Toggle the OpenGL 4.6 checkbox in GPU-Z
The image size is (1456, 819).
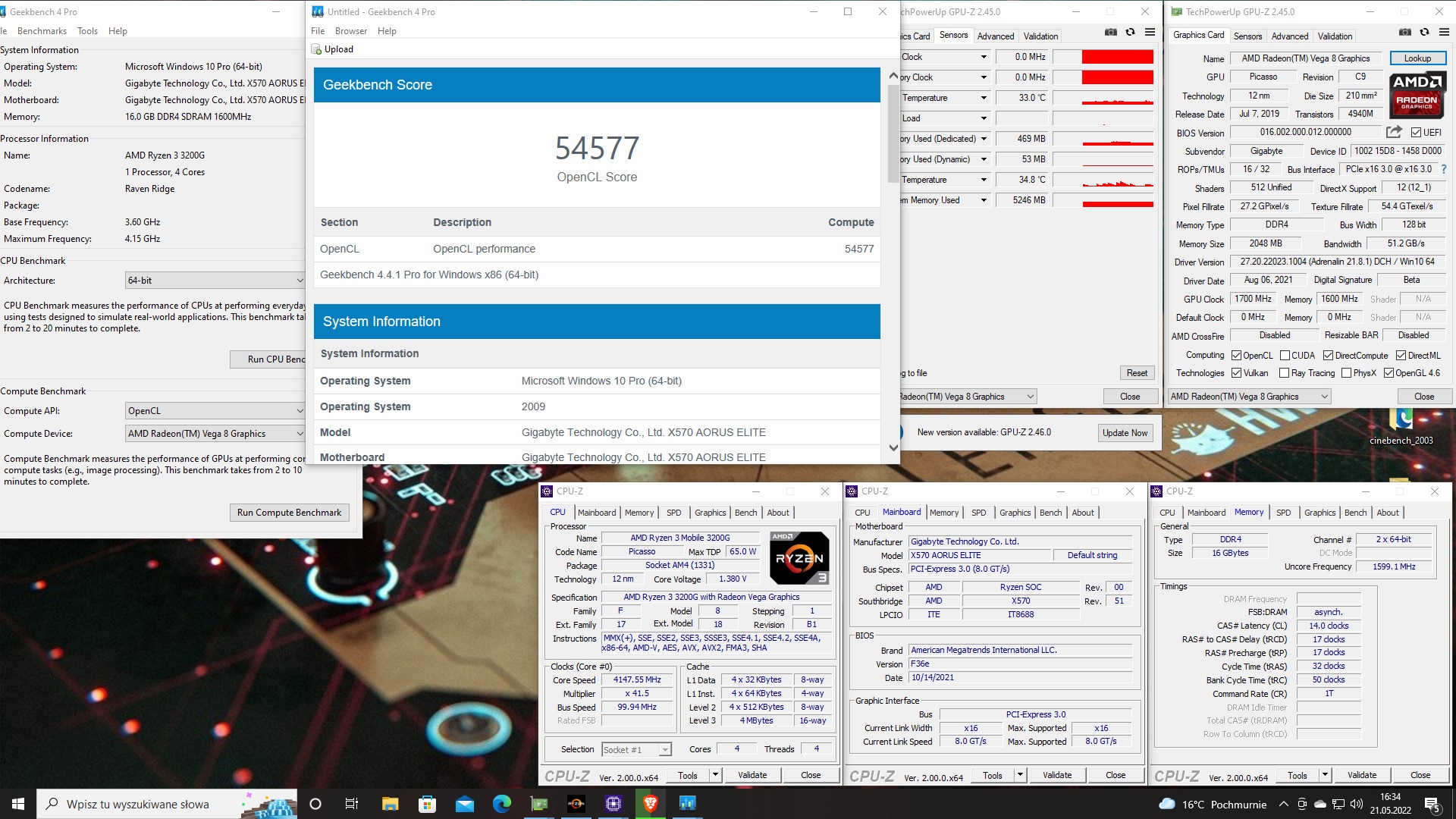coord(1389,373)
